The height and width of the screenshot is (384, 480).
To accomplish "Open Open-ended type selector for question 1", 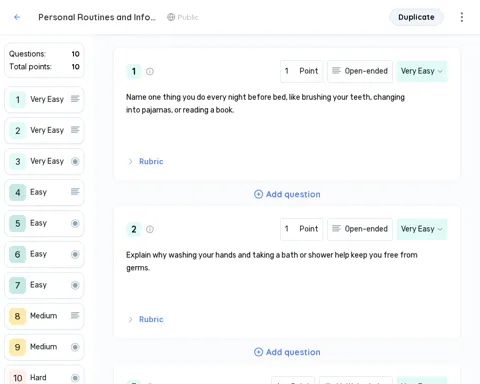I will tap(360, 71).
